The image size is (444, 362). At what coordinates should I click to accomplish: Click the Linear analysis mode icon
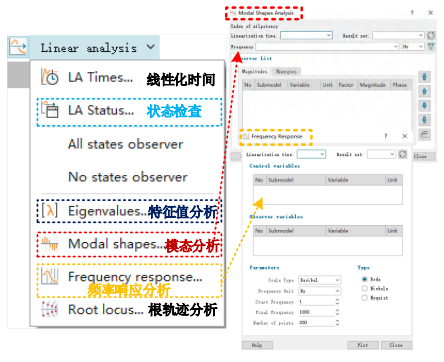tap(18, 47)
